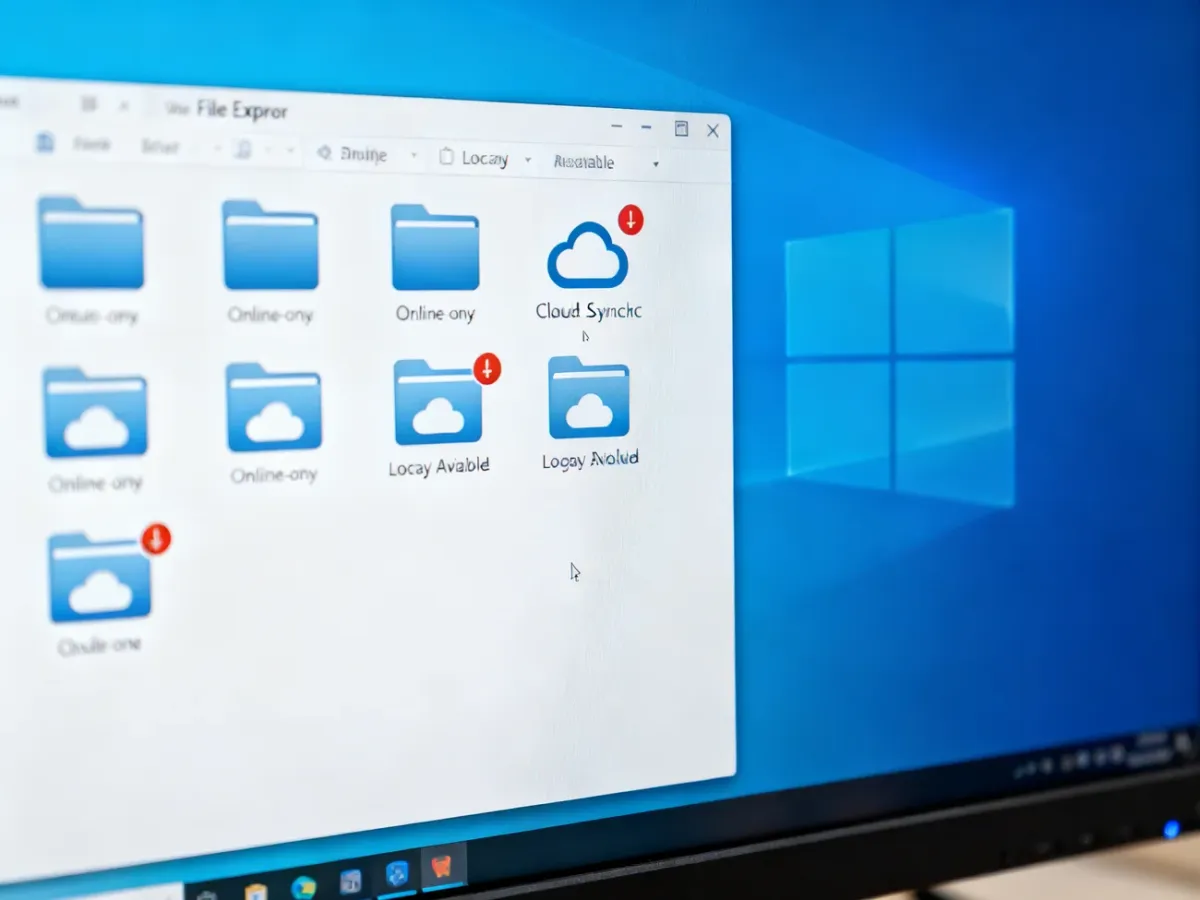Select the cloud folder left of Locay Avable

(273, 407)
